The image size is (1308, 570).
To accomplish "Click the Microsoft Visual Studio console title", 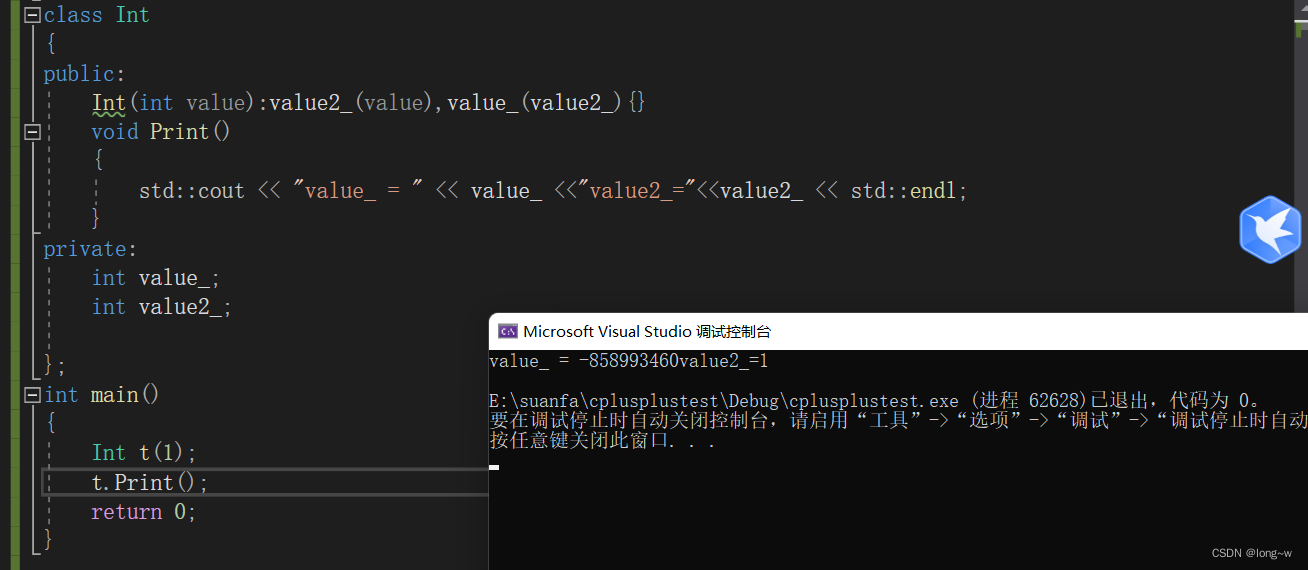I will [x=647, y=331].
